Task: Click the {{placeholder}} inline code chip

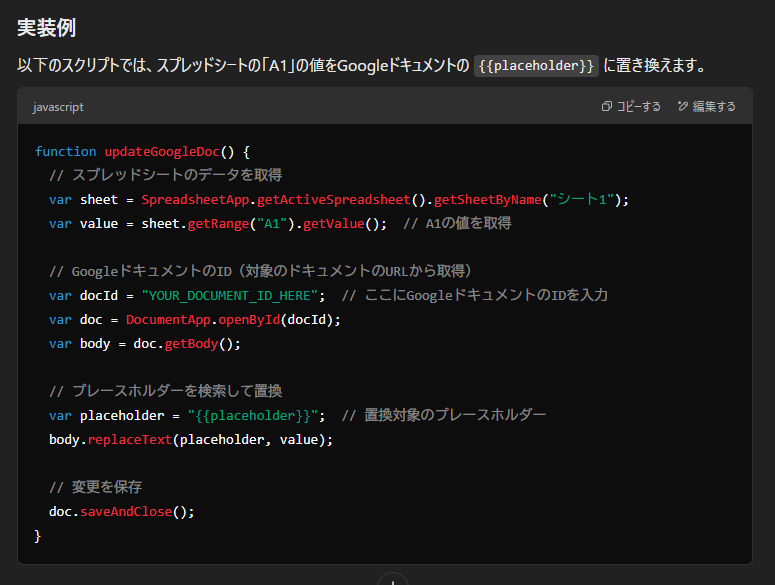Action: 536,66
